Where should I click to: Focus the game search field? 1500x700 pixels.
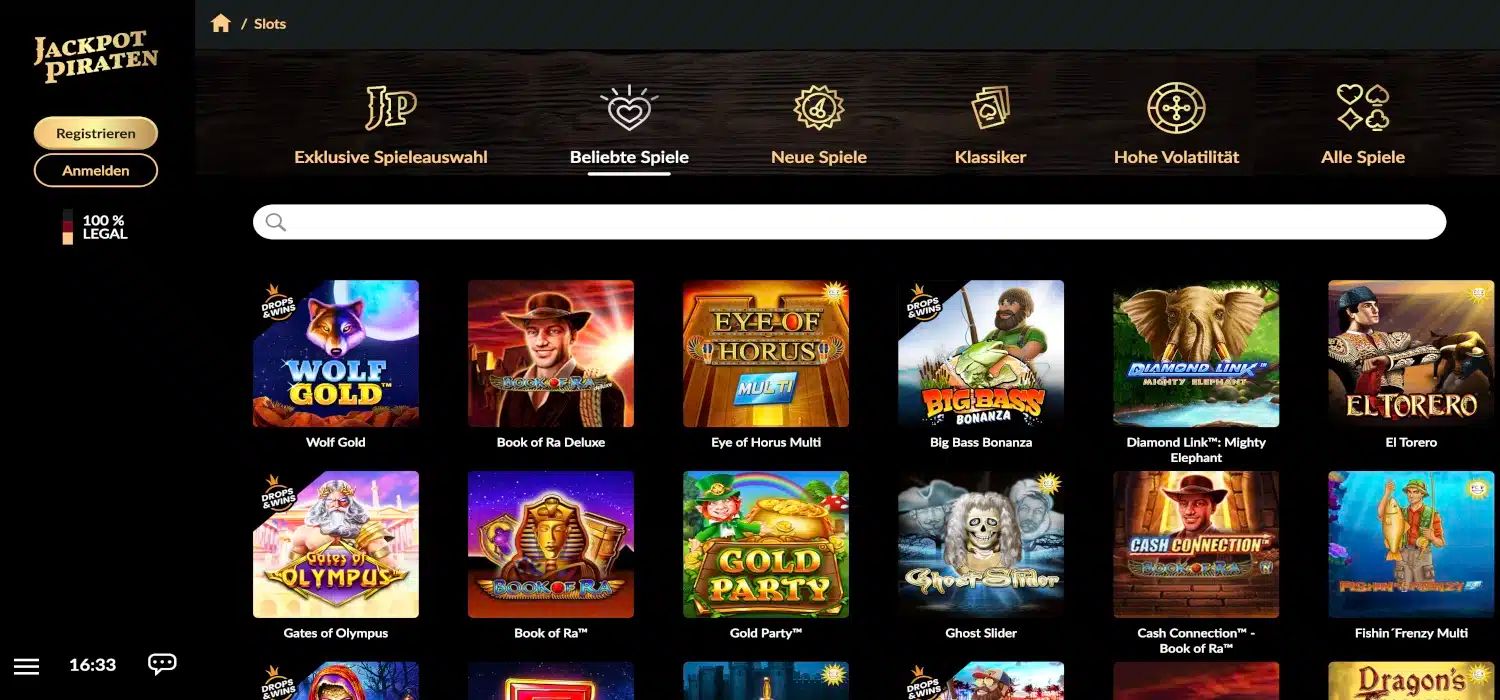(850, 222)
